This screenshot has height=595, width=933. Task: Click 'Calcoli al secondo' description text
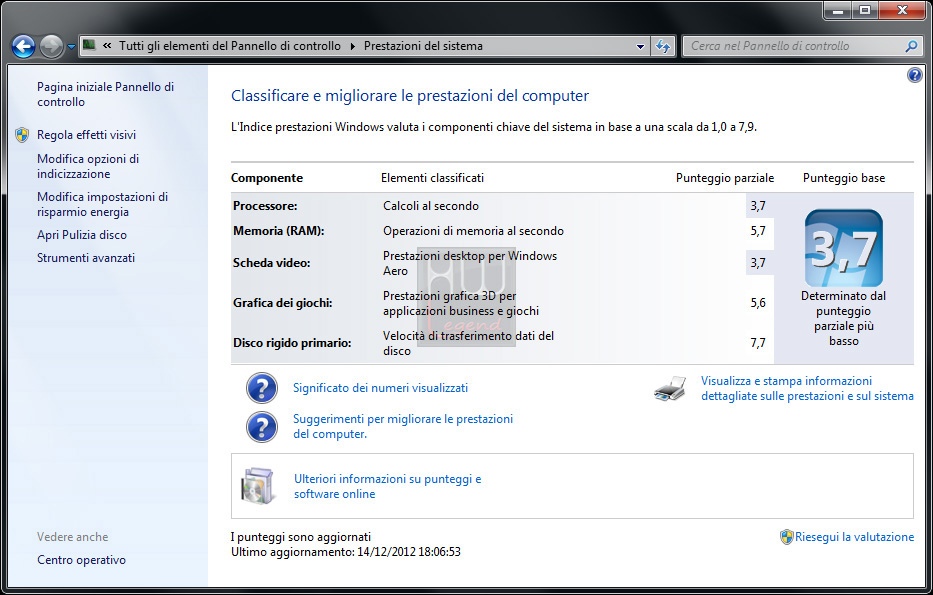pyautogui.click(x=431, y=206)
